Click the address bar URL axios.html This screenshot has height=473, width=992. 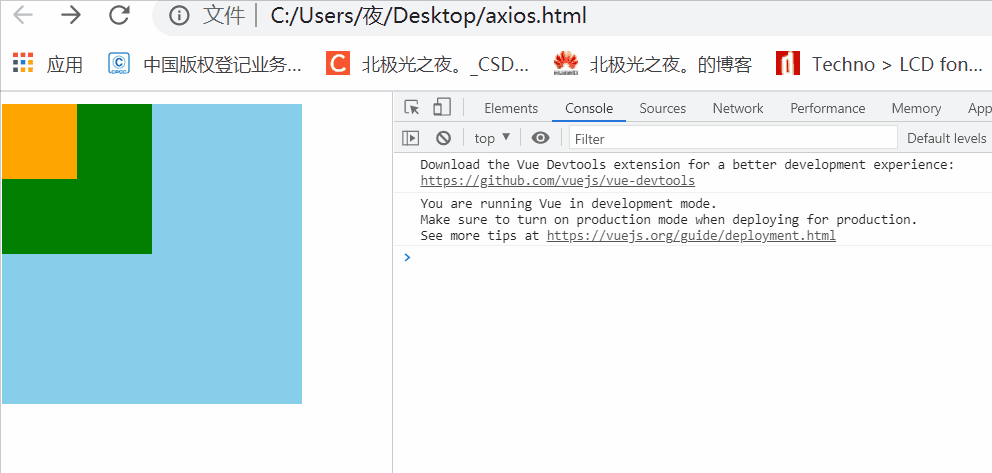pos(428,16)
